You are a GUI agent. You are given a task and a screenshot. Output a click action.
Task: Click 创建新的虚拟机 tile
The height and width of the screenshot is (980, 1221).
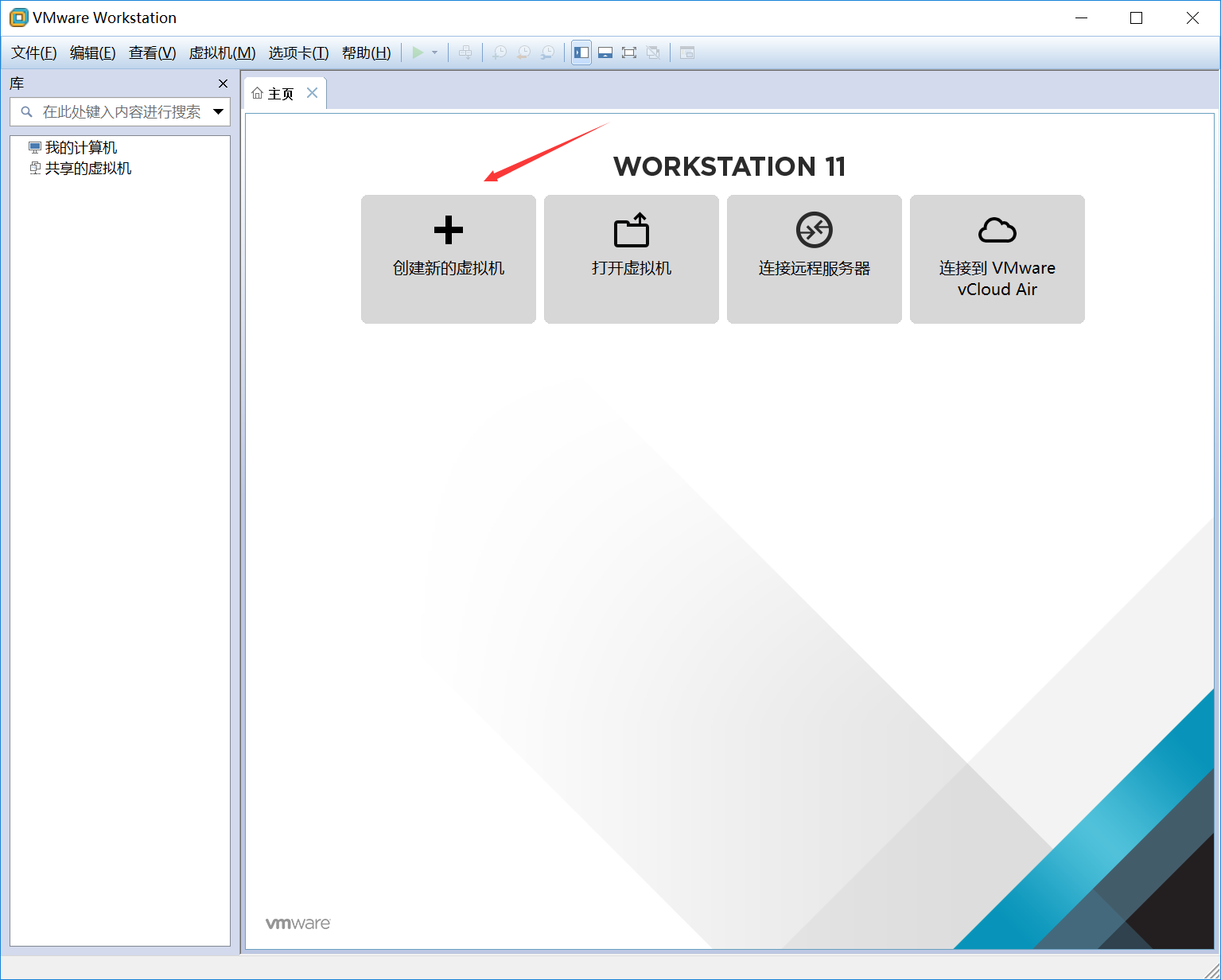click(x=449, y=259)
